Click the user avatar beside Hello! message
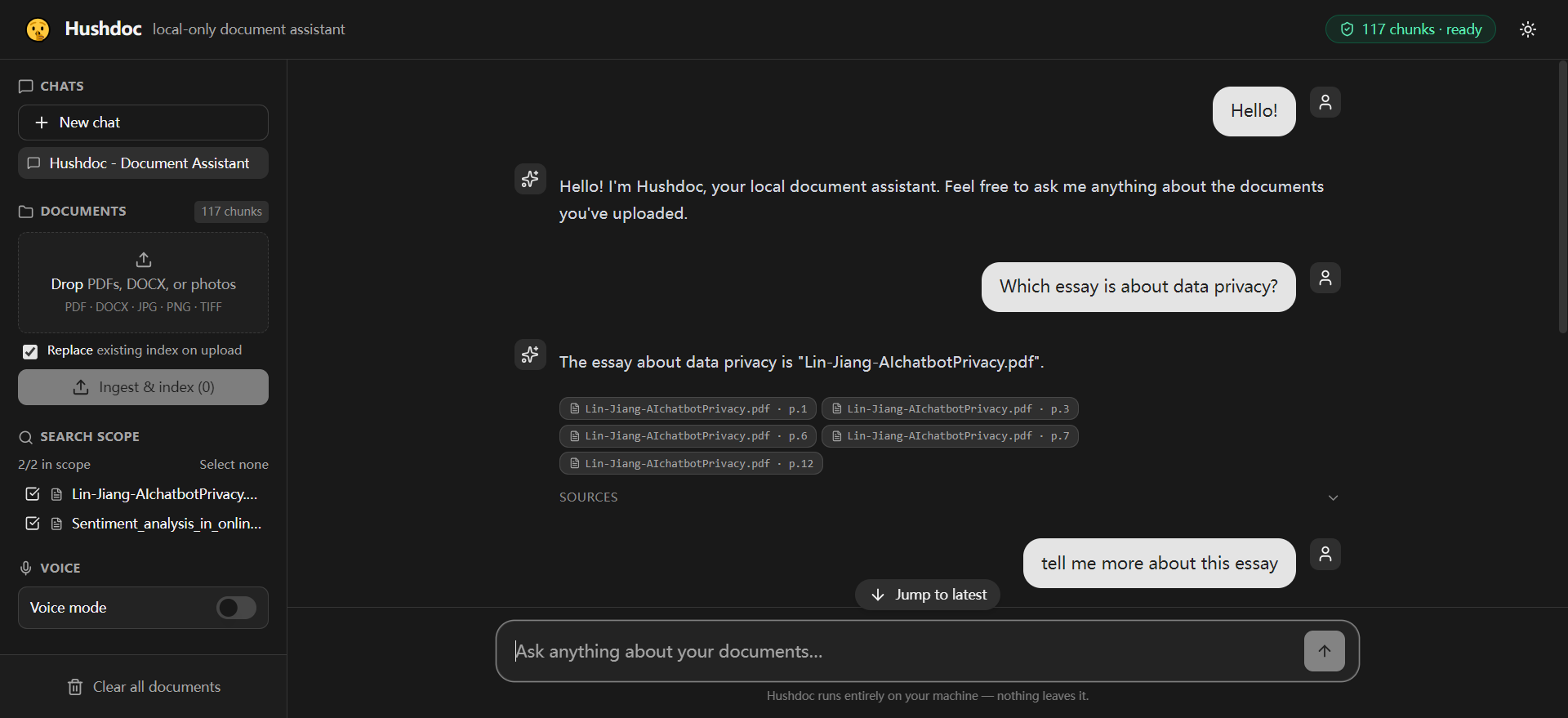1568x718 pixels. pyautogui.click(x=1325, y=102)
